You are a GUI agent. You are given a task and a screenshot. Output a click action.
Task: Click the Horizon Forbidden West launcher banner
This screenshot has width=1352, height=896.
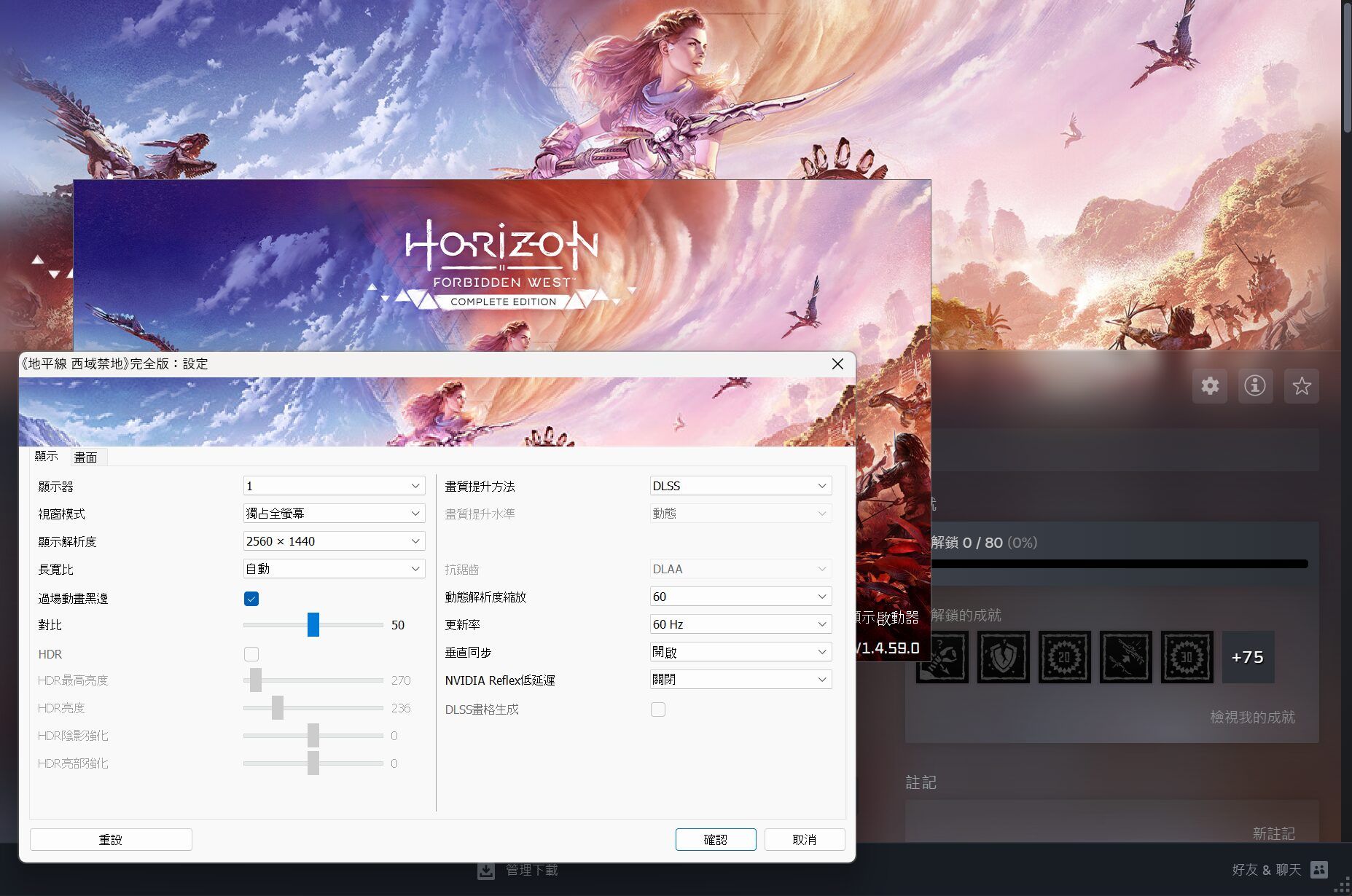point(501,265)
